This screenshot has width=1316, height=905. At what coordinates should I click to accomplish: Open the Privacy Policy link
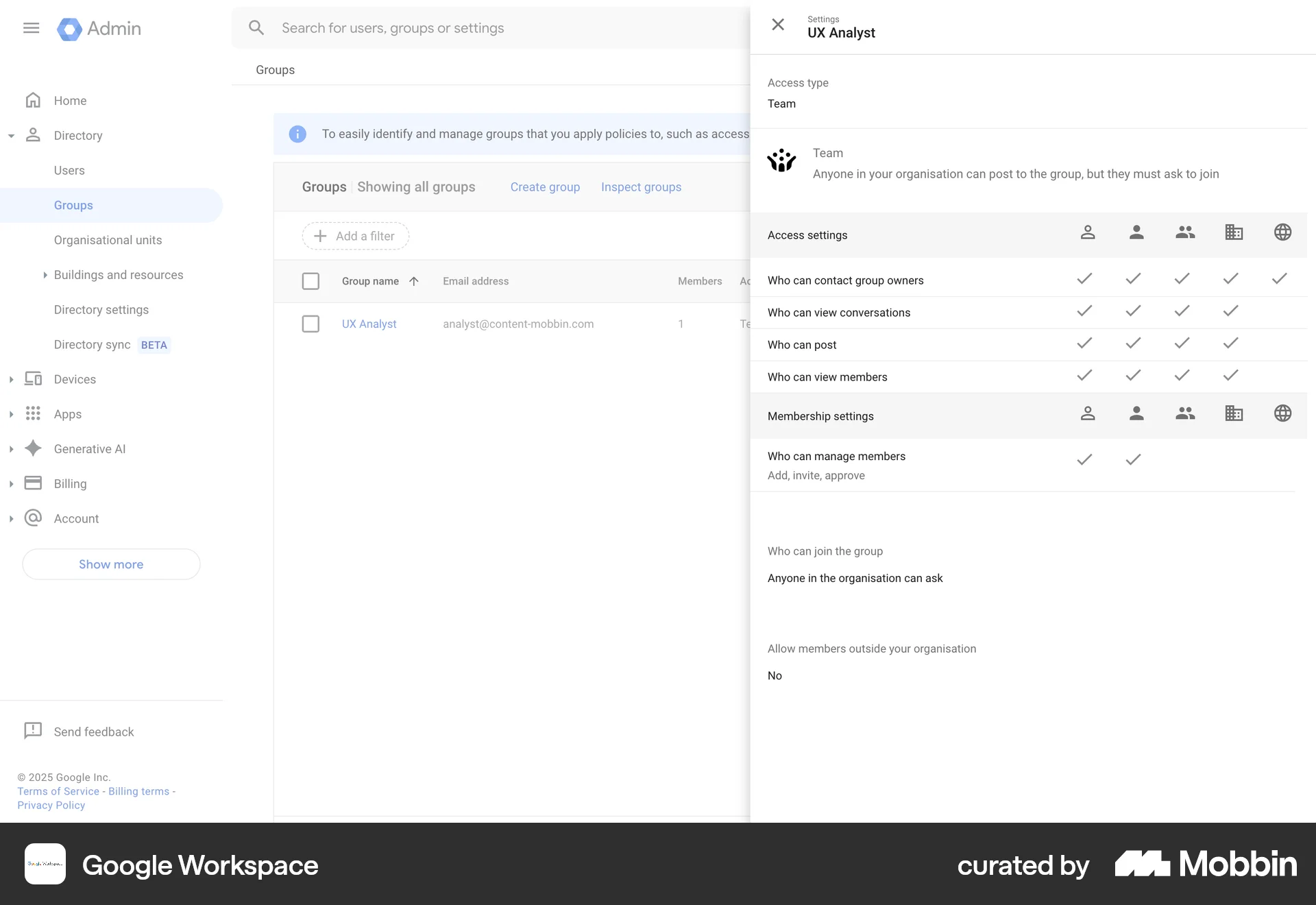coord(50,805)
